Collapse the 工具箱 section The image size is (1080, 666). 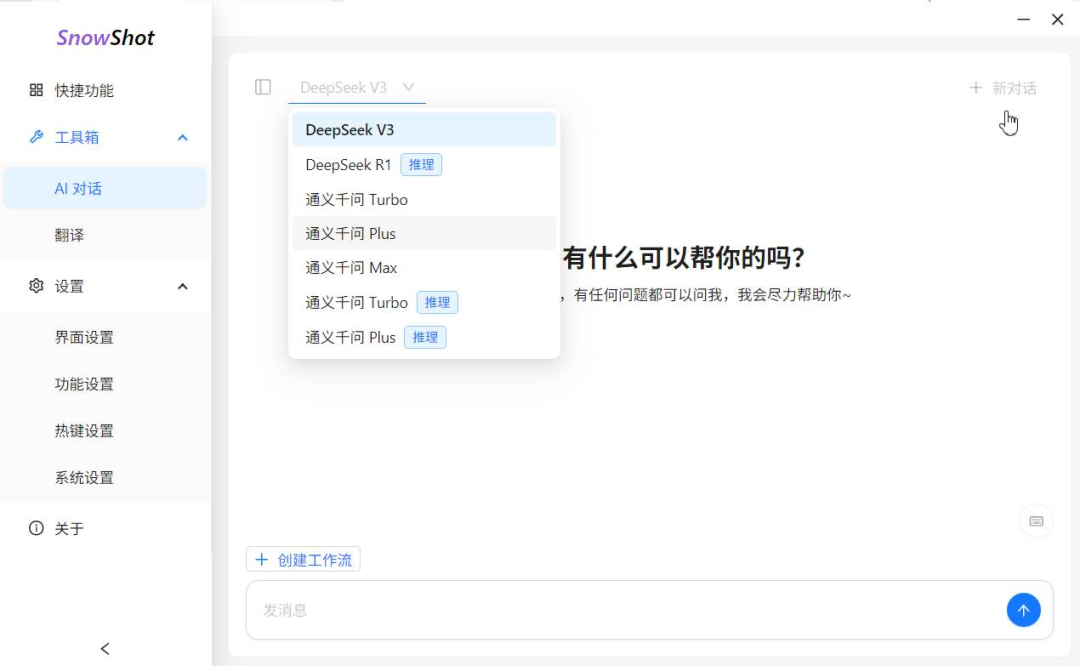coord(182,137)
